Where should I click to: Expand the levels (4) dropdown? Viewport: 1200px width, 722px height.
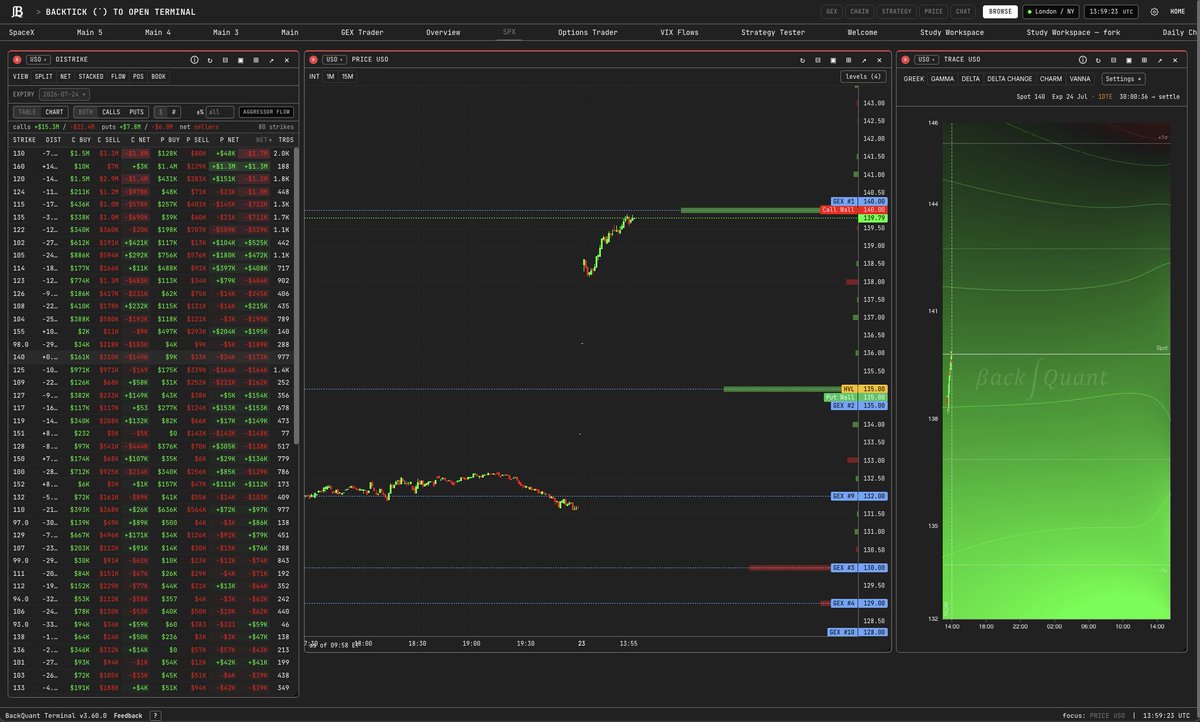[863, 76]
